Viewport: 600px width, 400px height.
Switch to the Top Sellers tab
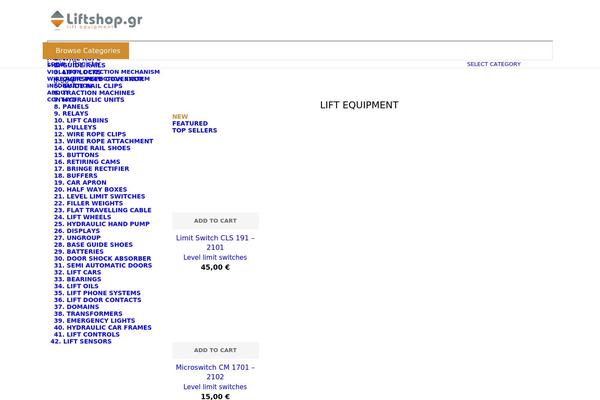pyautogui.click(x=194, y=131)
